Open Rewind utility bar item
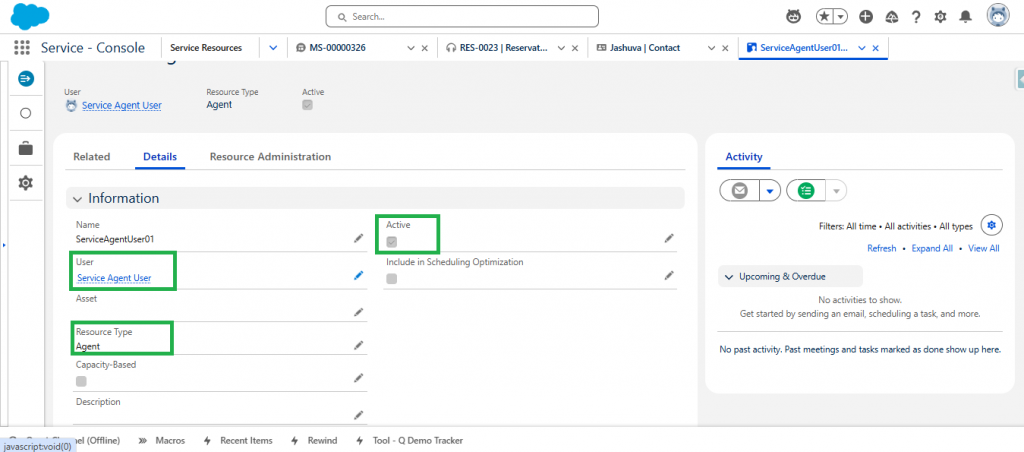The image size is (1024, 452). coord(313,441)
